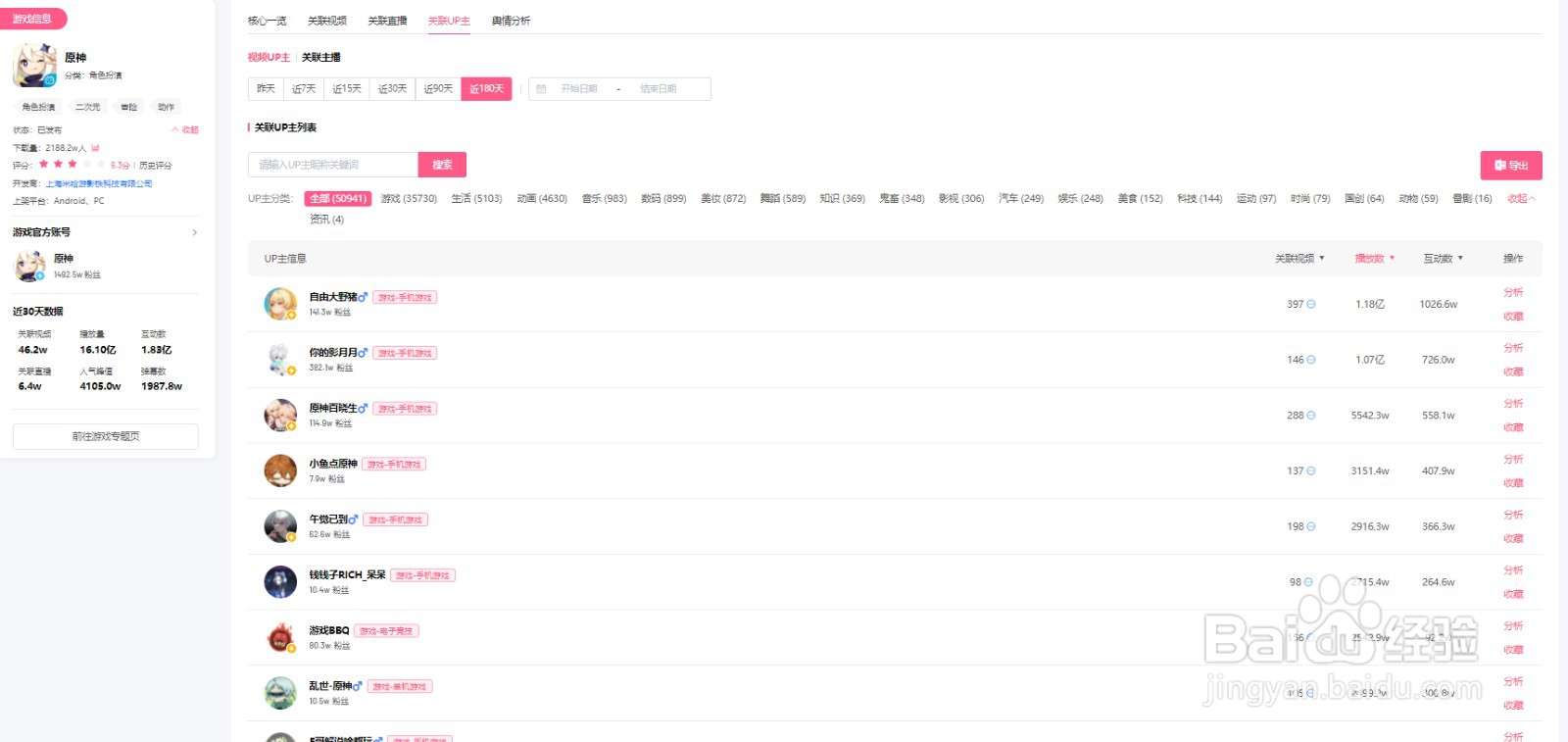Filter by 动画 (4630) category

pyautogui.click(x=542, y=198)
